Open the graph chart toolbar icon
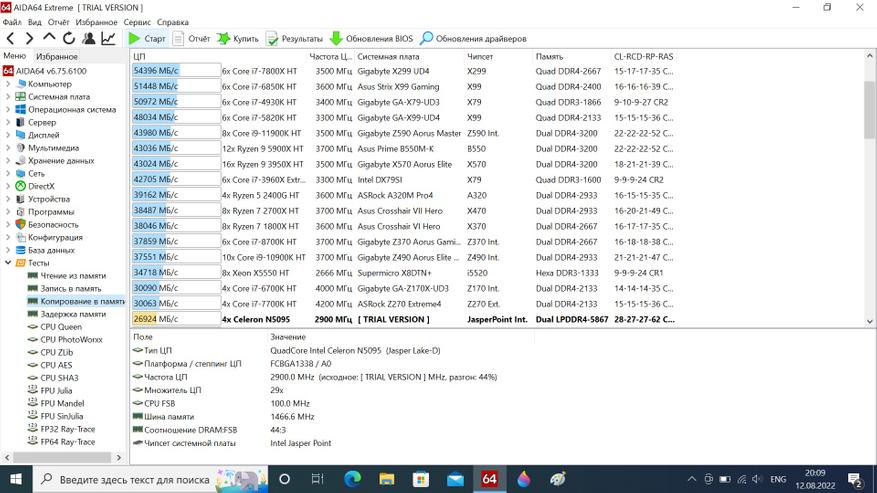This screenshot has height=493, width=877. coord(108,39)
